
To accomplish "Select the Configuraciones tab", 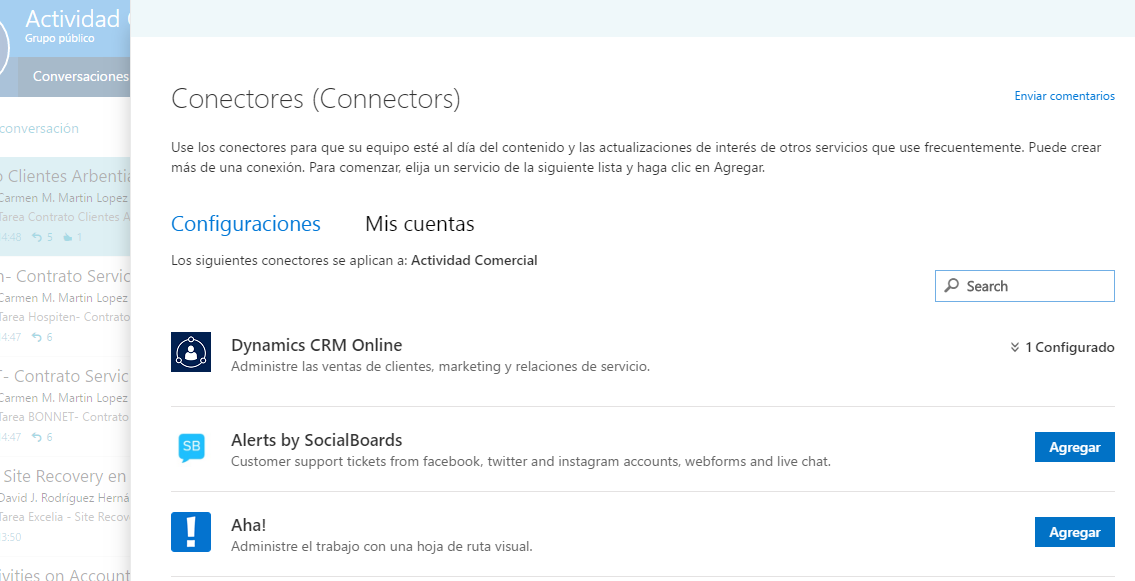I will (x=246, y=224).
